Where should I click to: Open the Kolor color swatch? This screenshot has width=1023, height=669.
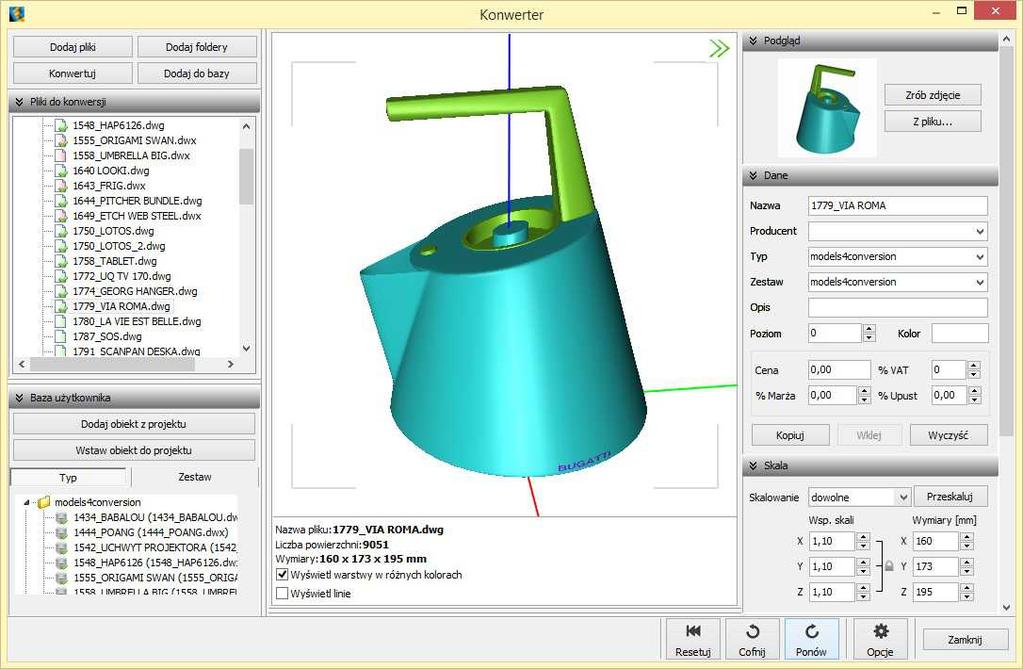[959, 334]
